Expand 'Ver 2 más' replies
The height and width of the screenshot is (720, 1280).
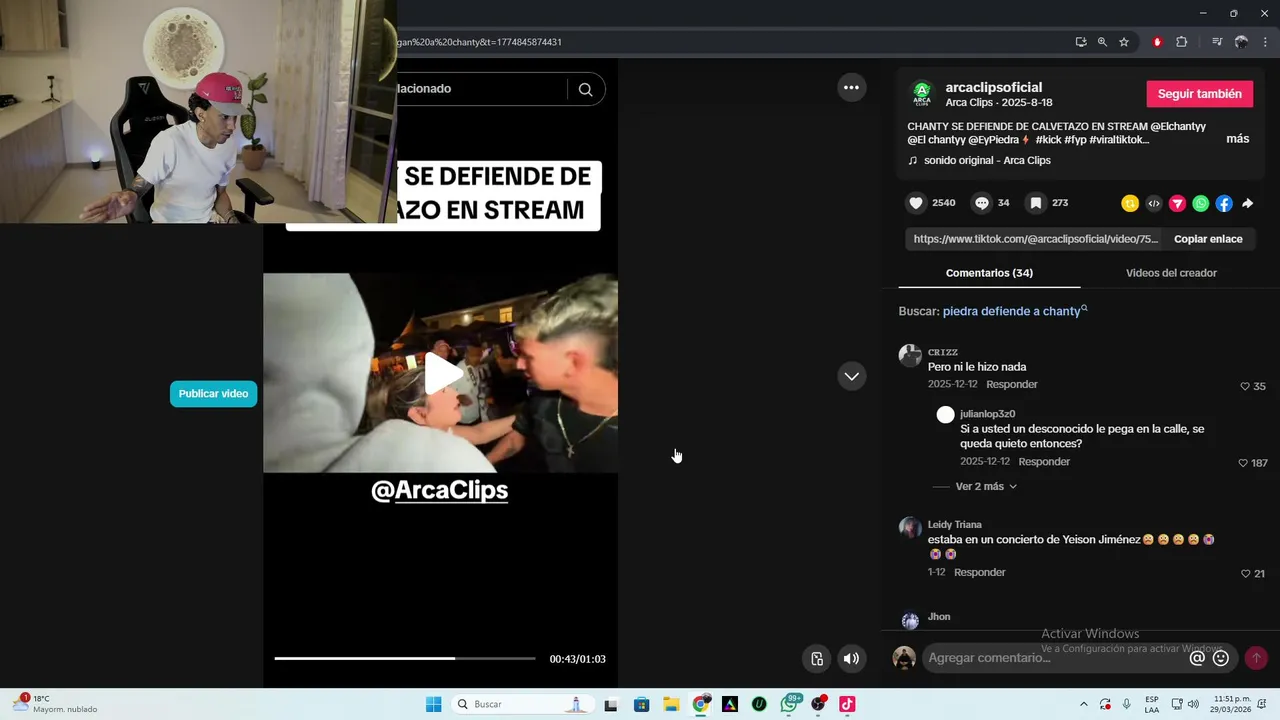tap(986, 486)
